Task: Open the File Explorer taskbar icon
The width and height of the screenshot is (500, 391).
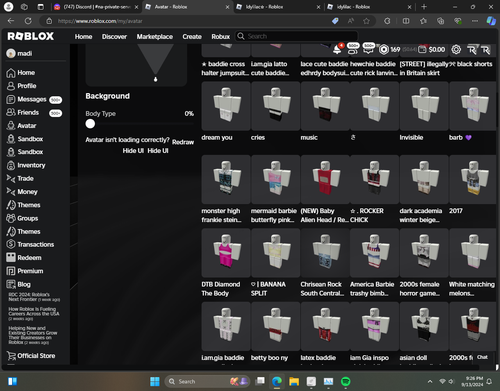Action: click(294, 381)
